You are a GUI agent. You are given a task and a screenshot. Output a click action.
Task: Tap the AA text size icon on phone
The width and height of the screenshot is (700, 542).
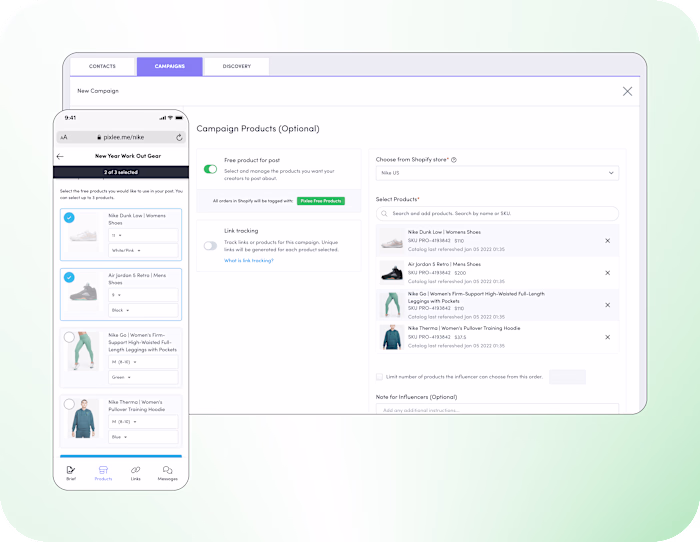coord(64,138)
